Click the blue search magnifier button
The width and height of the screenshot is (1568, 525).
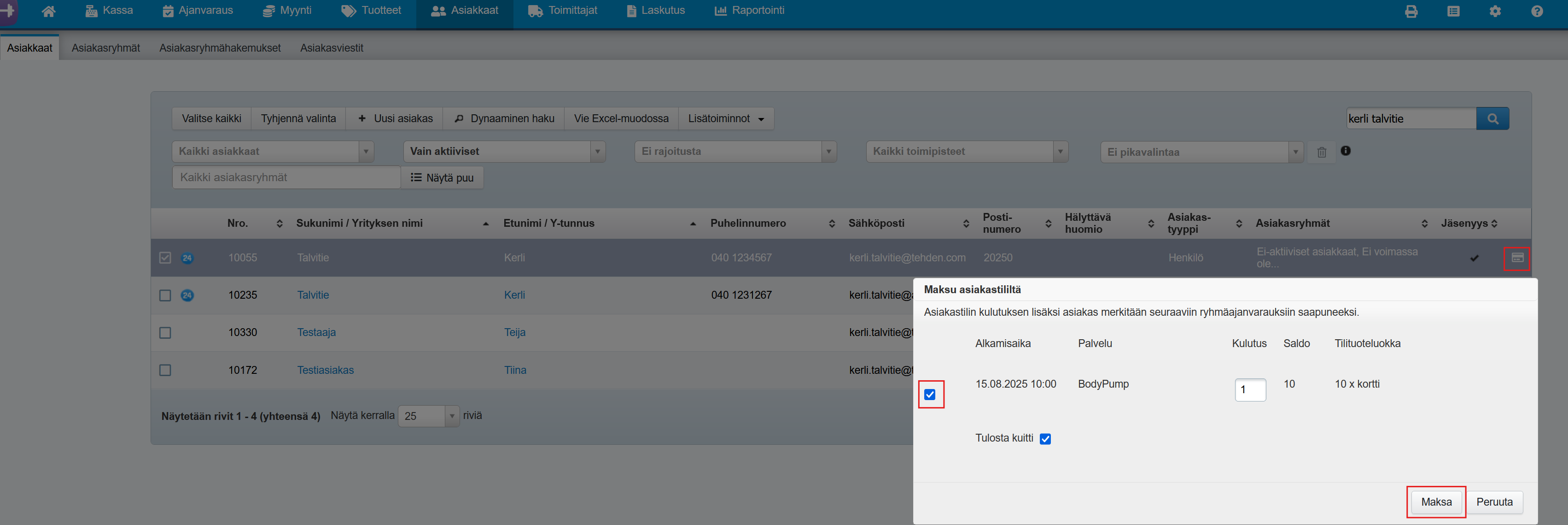tap(1492, 119)
